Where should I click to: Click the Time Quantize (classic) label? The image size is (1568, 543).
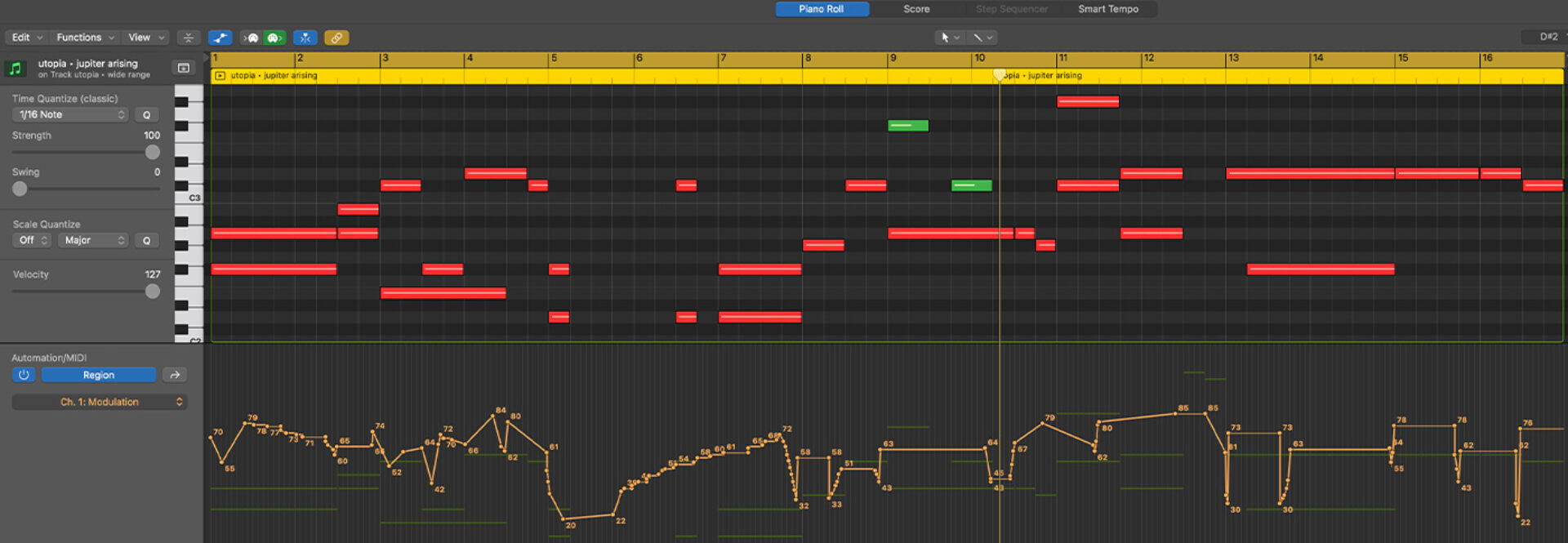[x=65, y=99]
